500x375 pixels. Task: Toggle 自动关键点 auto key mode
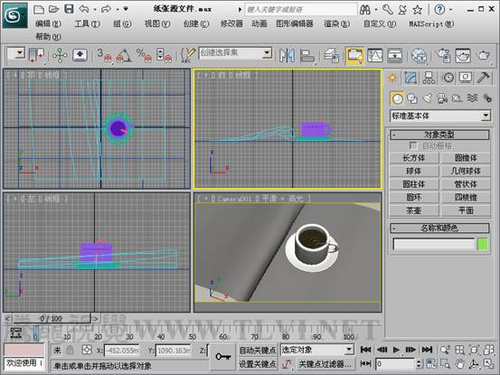tap(258, 350)
